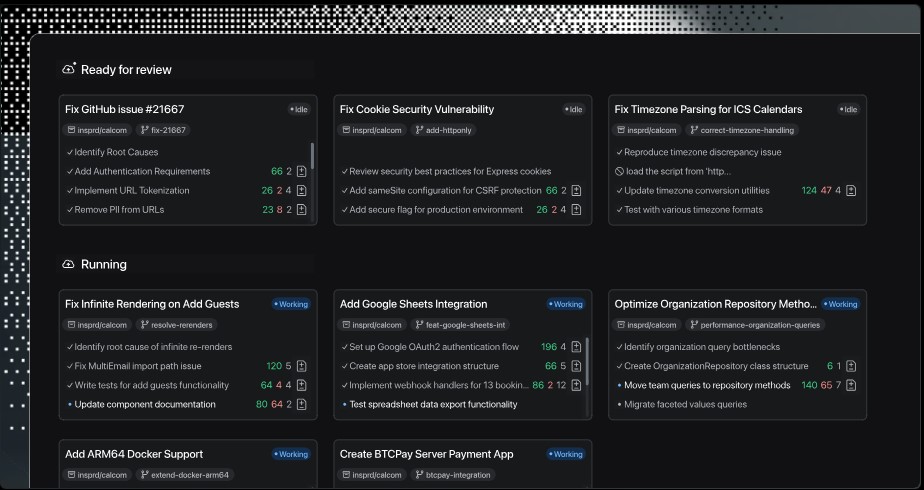The image size is (924, 490).
Task: Open Fix Timezone Parsing for ICS Calendars task
Action: pyautogui.click(x=708, y=109)
